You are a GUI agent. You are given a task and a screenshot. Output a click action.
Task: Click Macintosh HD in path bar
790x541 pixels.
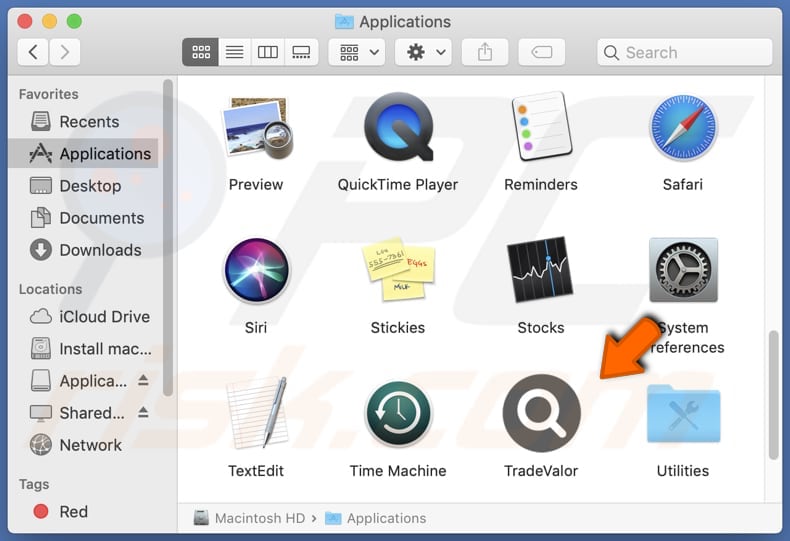(250, 518)
